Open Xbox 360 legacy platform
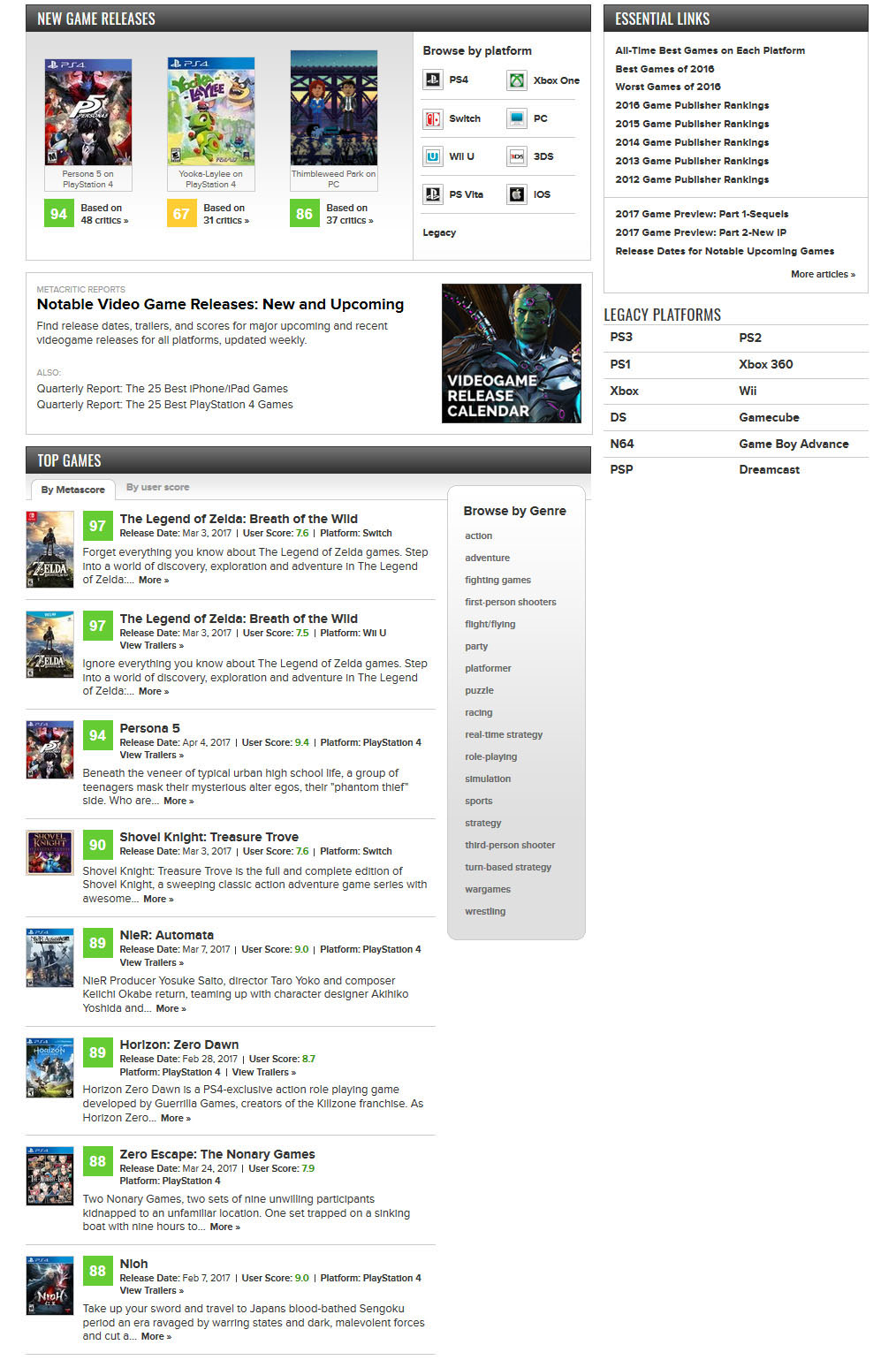Image resolution: width=896 pixels, height=1360 pixels. pos(766,364)
